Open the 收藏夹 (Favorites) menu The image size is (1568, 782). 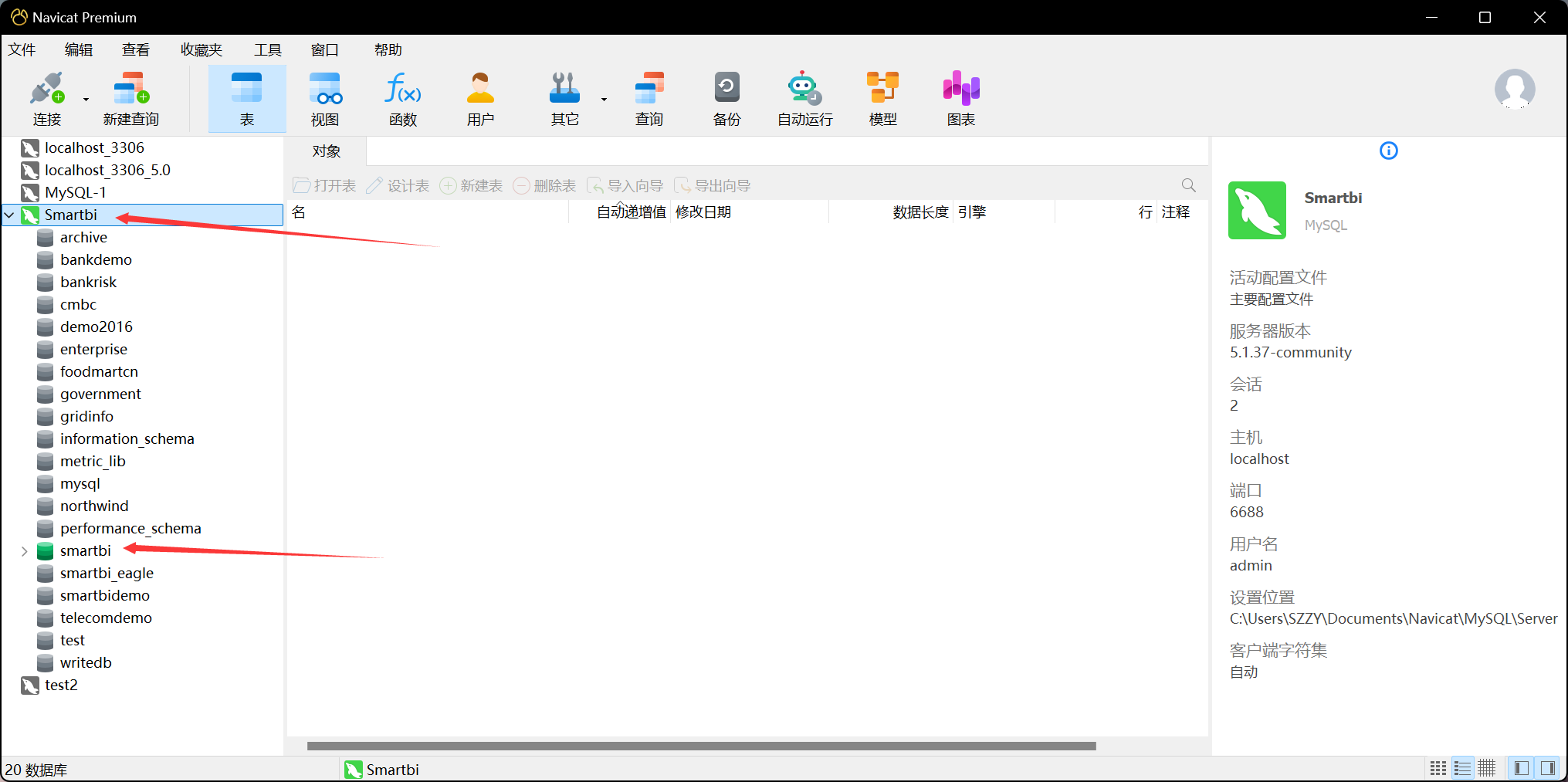(202, 50)
